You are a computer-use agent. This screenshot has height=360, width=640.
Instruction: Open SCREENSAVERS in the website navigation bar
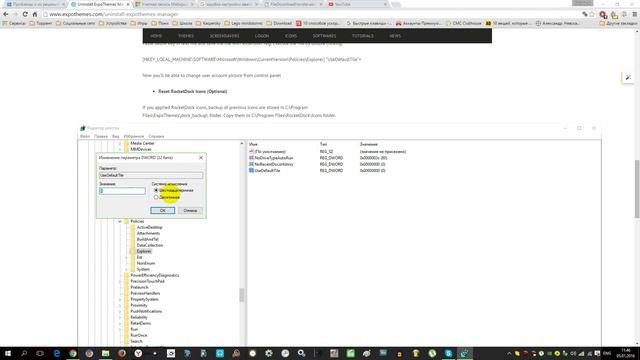pos(224,36)
